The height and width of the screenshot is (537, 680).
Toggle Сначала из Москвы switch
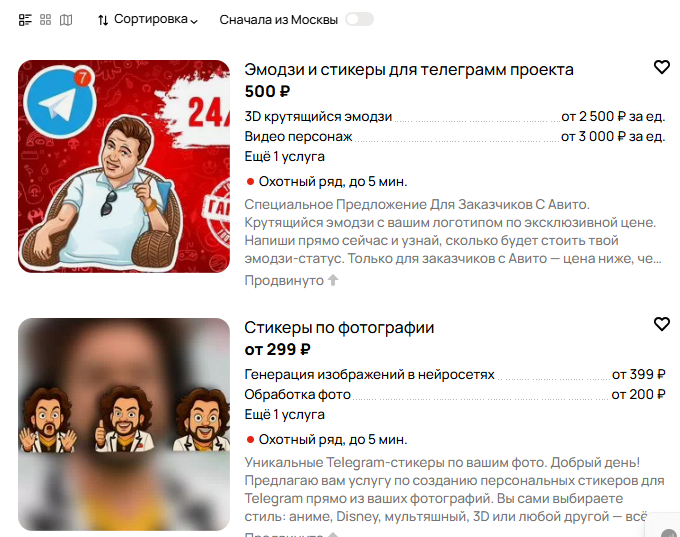tap(359, 20)
